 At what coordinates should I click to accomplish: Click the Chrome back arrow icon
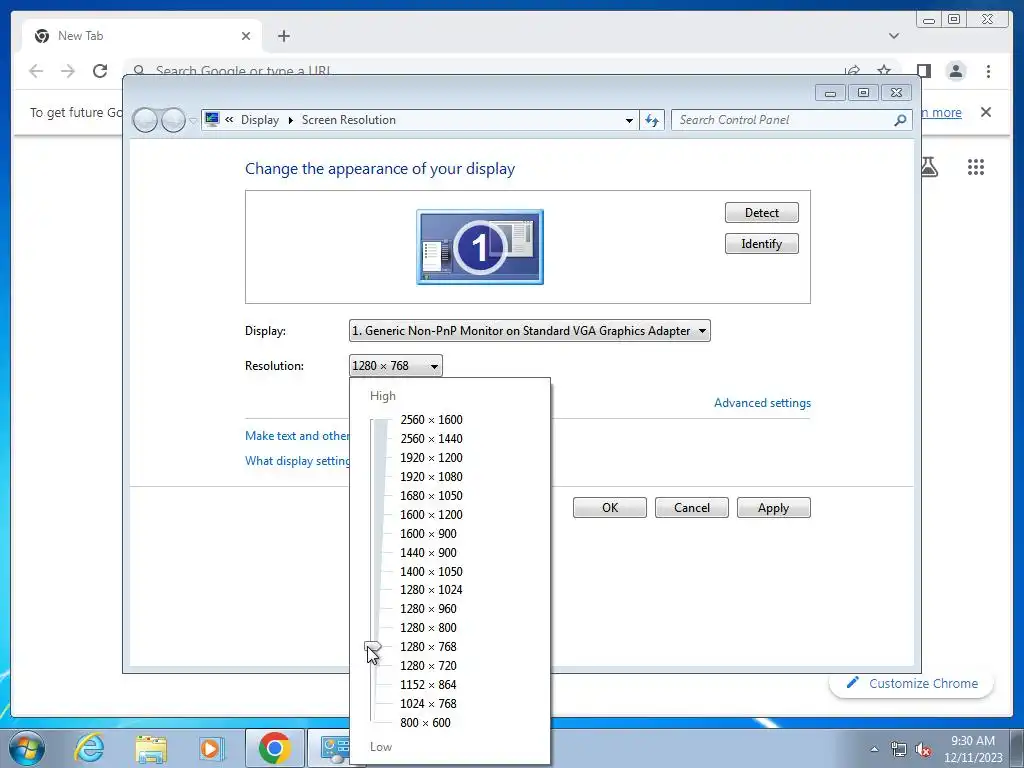point(36,71)
